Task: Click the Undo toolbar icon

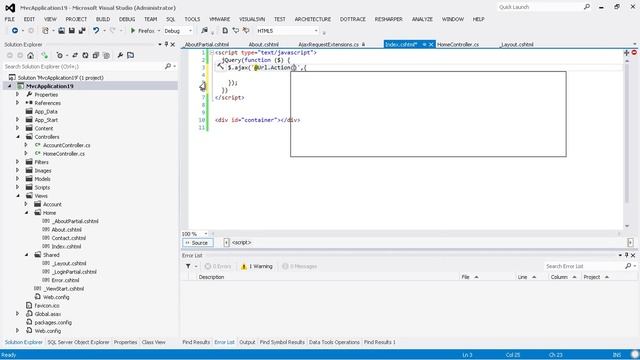Action: click(x=96, y=31)
